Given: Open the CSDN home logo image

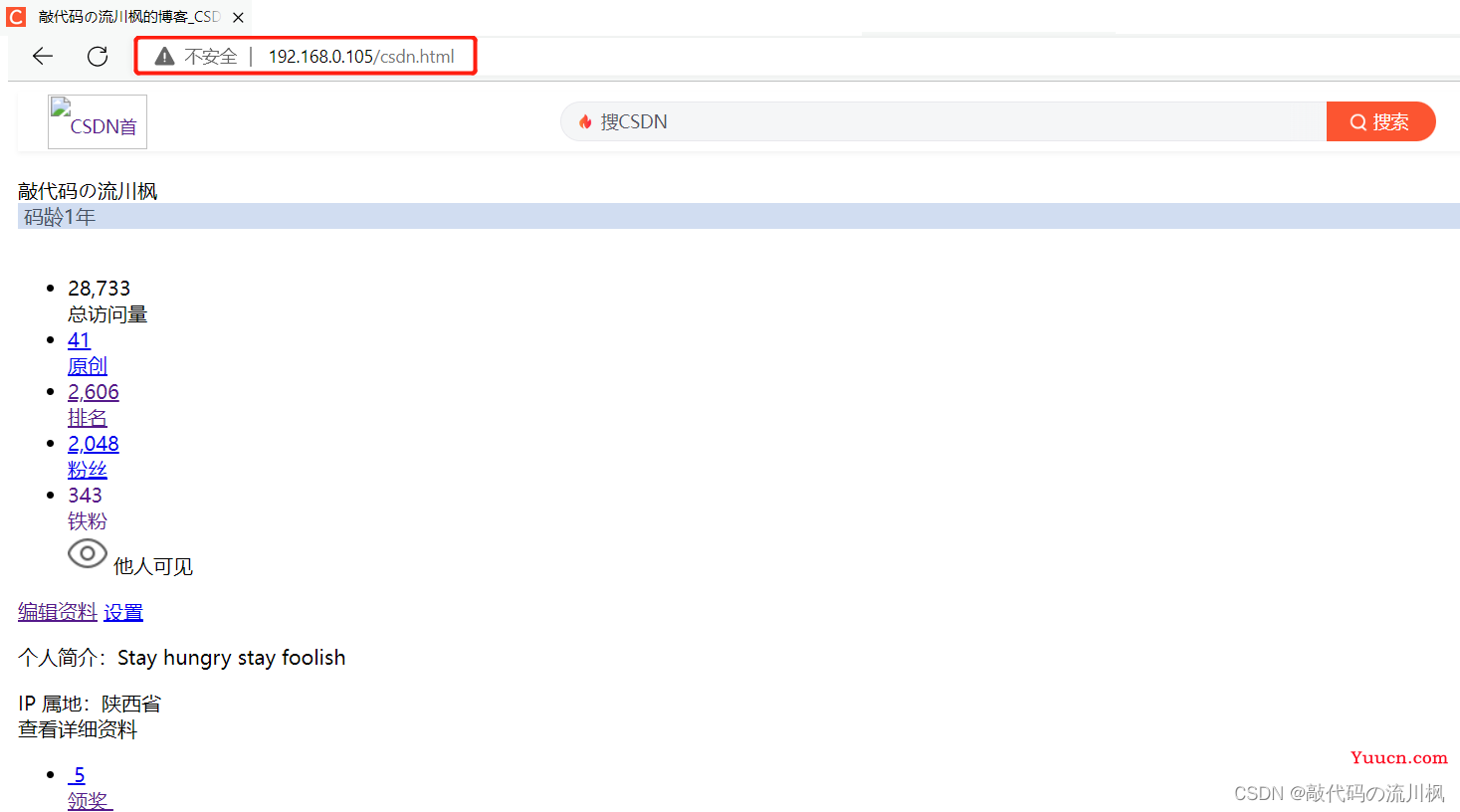Looking at the screenshot, I should point(98,122).
